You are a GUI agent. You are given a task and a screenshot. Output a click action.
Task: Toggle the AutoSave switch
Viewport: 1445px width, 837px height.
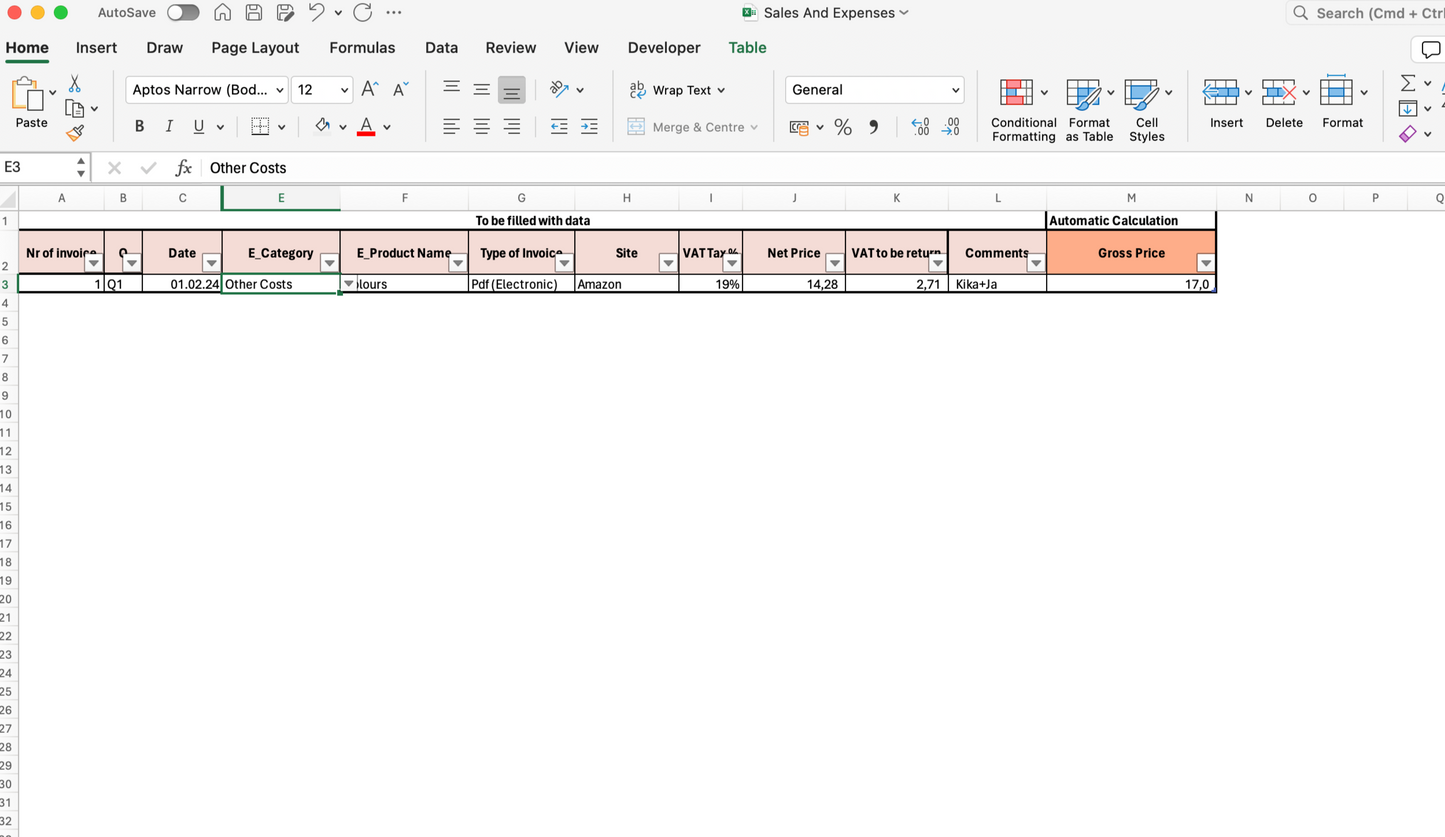(x=183, y=13)
